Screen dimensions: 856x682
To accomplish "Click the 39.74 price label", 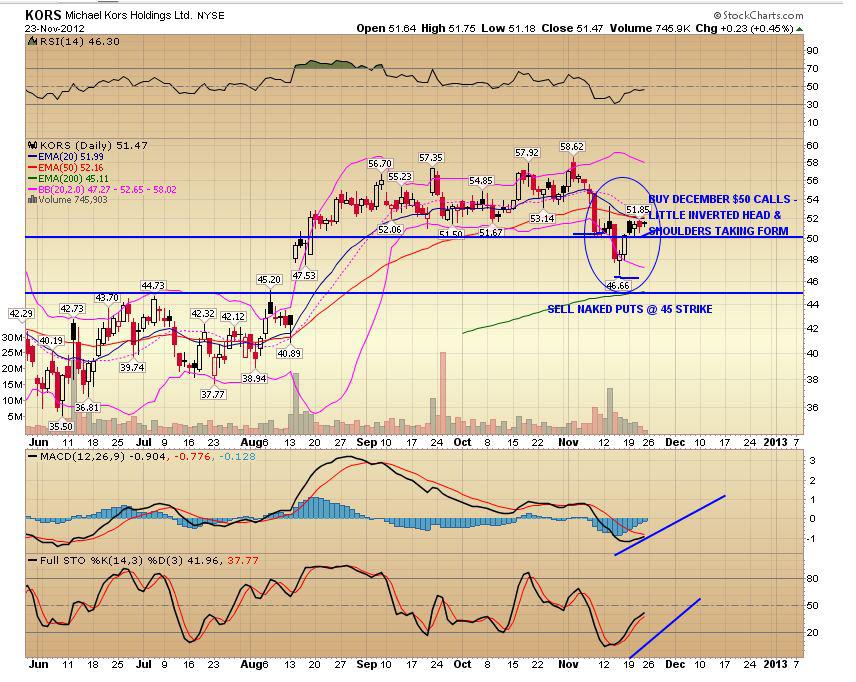I will (132, 367).
